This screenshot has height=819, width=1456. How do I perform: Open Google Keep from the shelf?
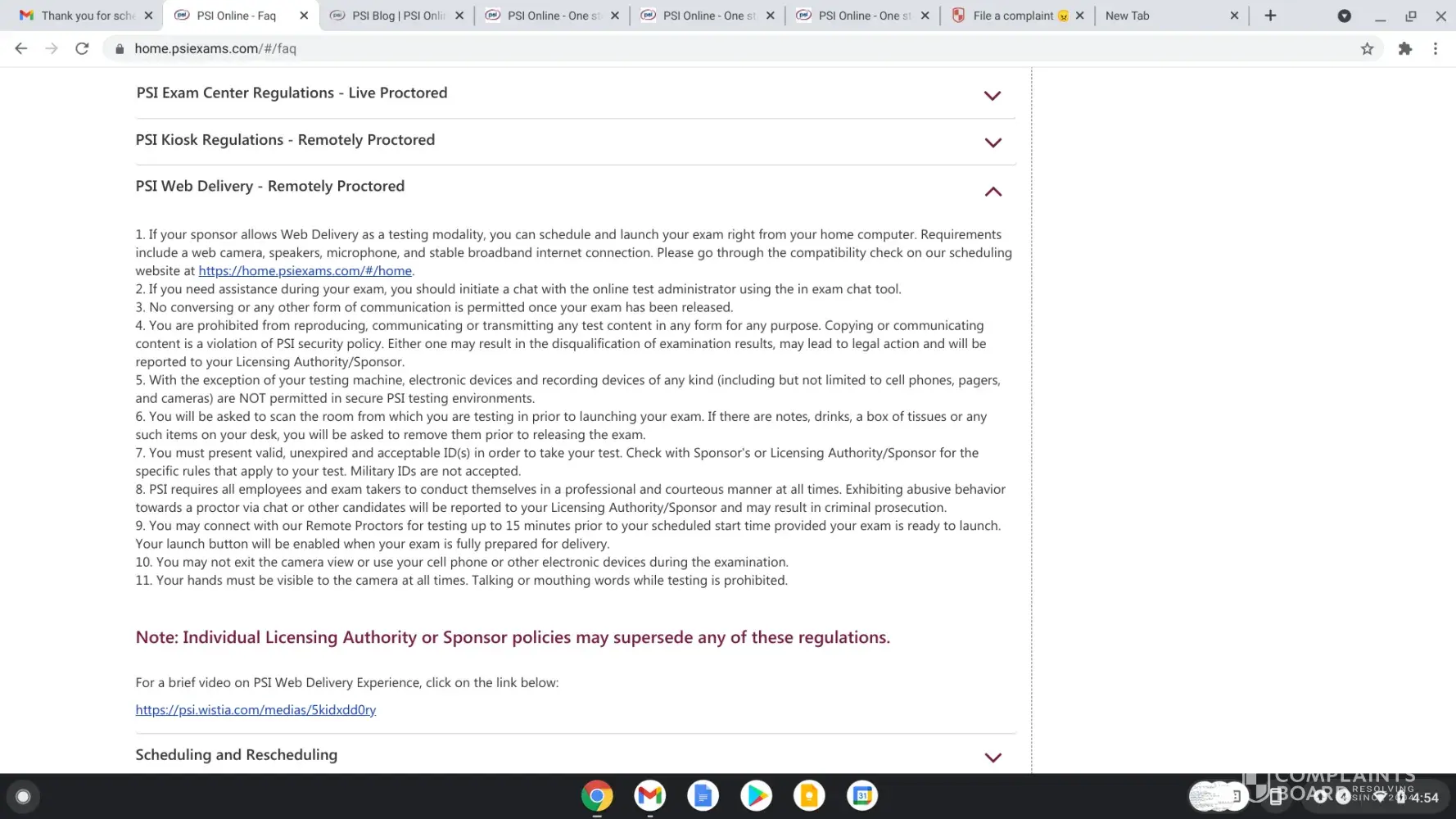pos(809,795)
